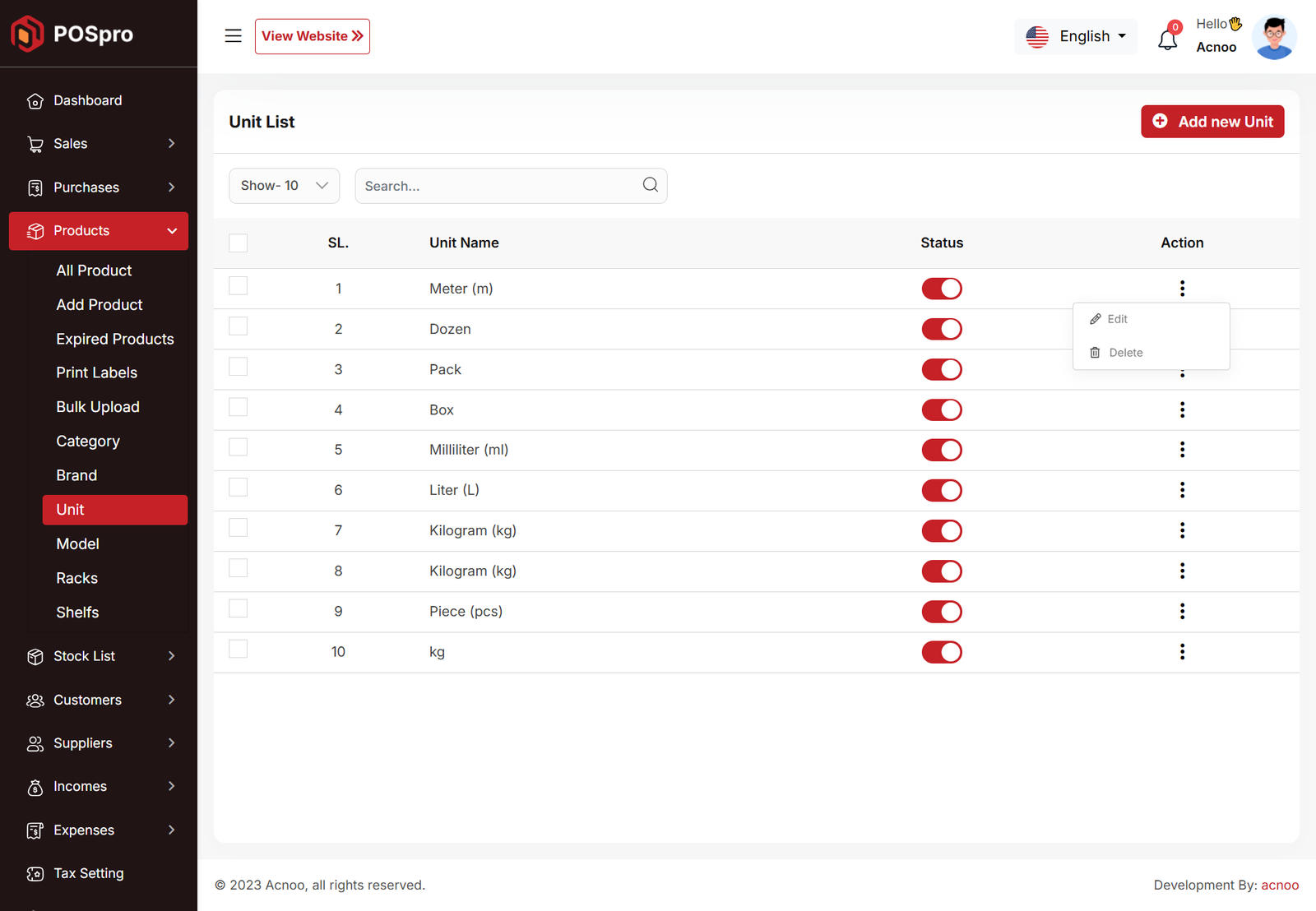
Task: Click into the Search input field
Action: [498, 186]
